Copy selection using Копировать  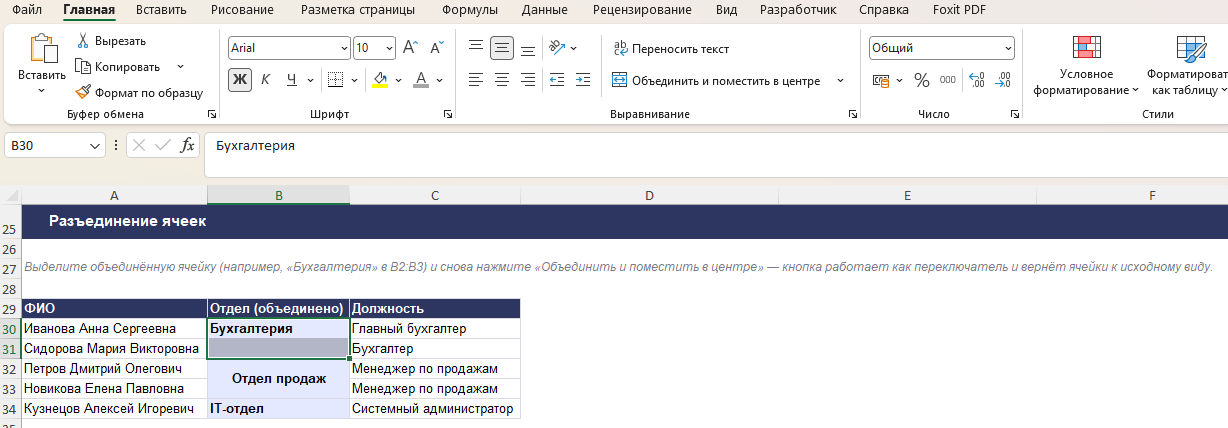click(117, 66)
